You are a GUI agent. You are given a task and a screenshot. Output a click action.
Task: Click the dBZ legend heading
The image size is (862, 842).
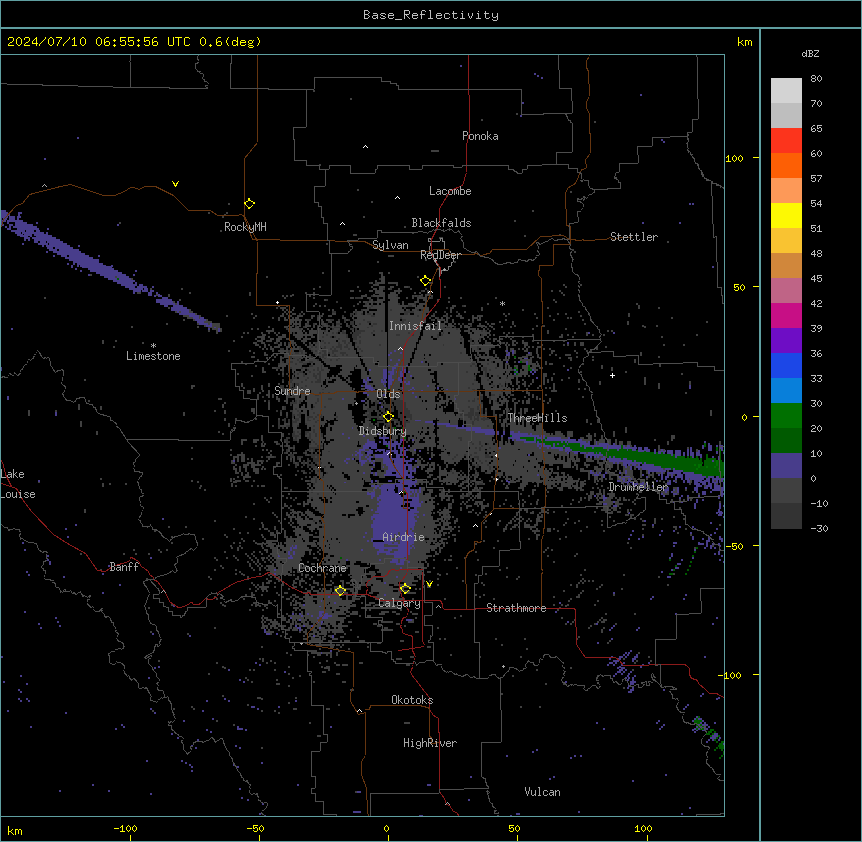(810, 54)
